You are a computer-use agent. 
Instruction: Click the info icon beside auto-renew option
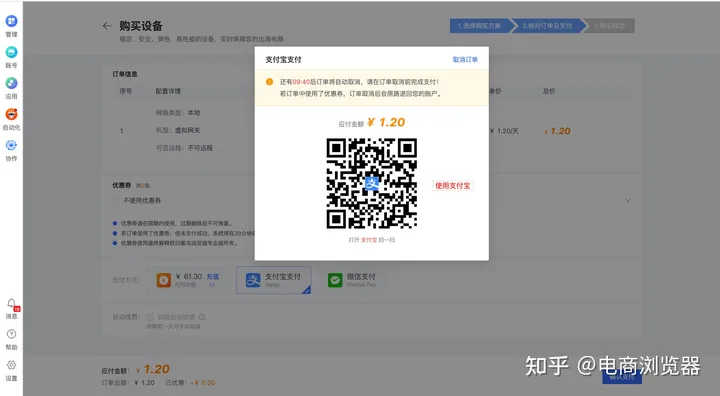click(x=202, y=317)
